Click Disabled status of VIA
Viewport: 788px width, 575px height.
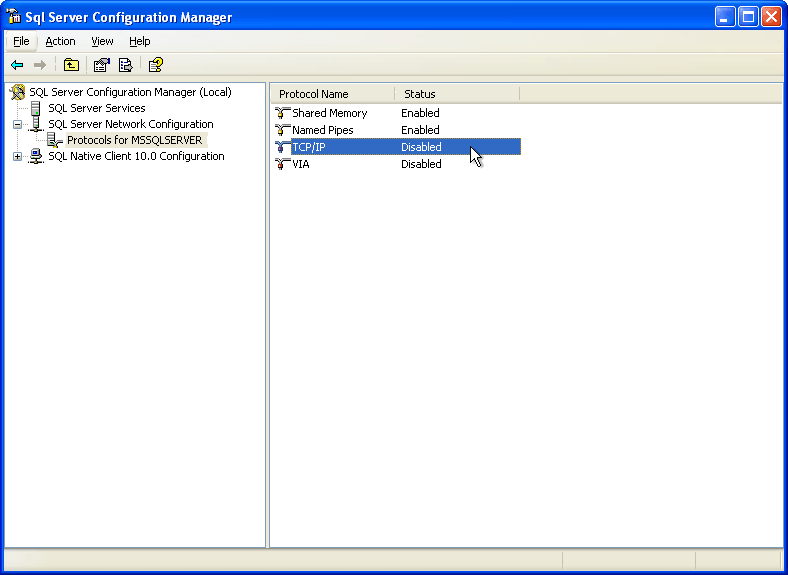click(421, 164)
